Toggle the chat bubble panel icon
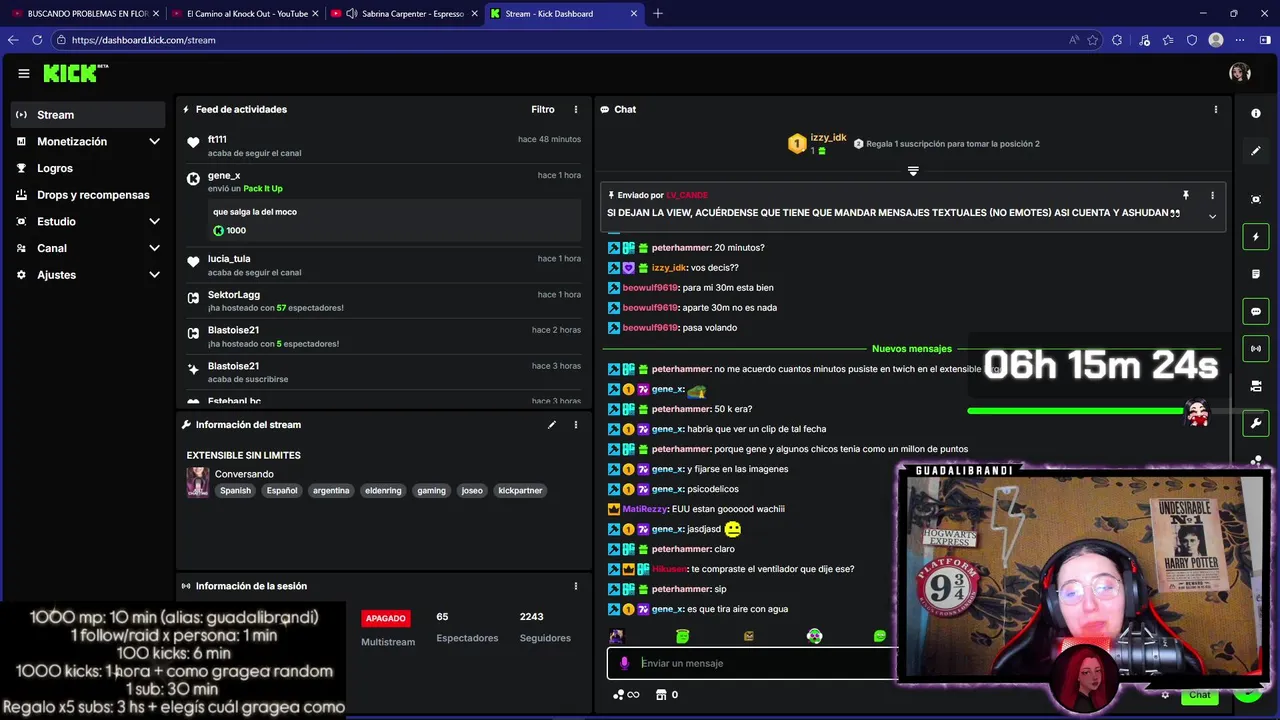Viewport: 1280px width, 720px height. tap(1256, 312)
